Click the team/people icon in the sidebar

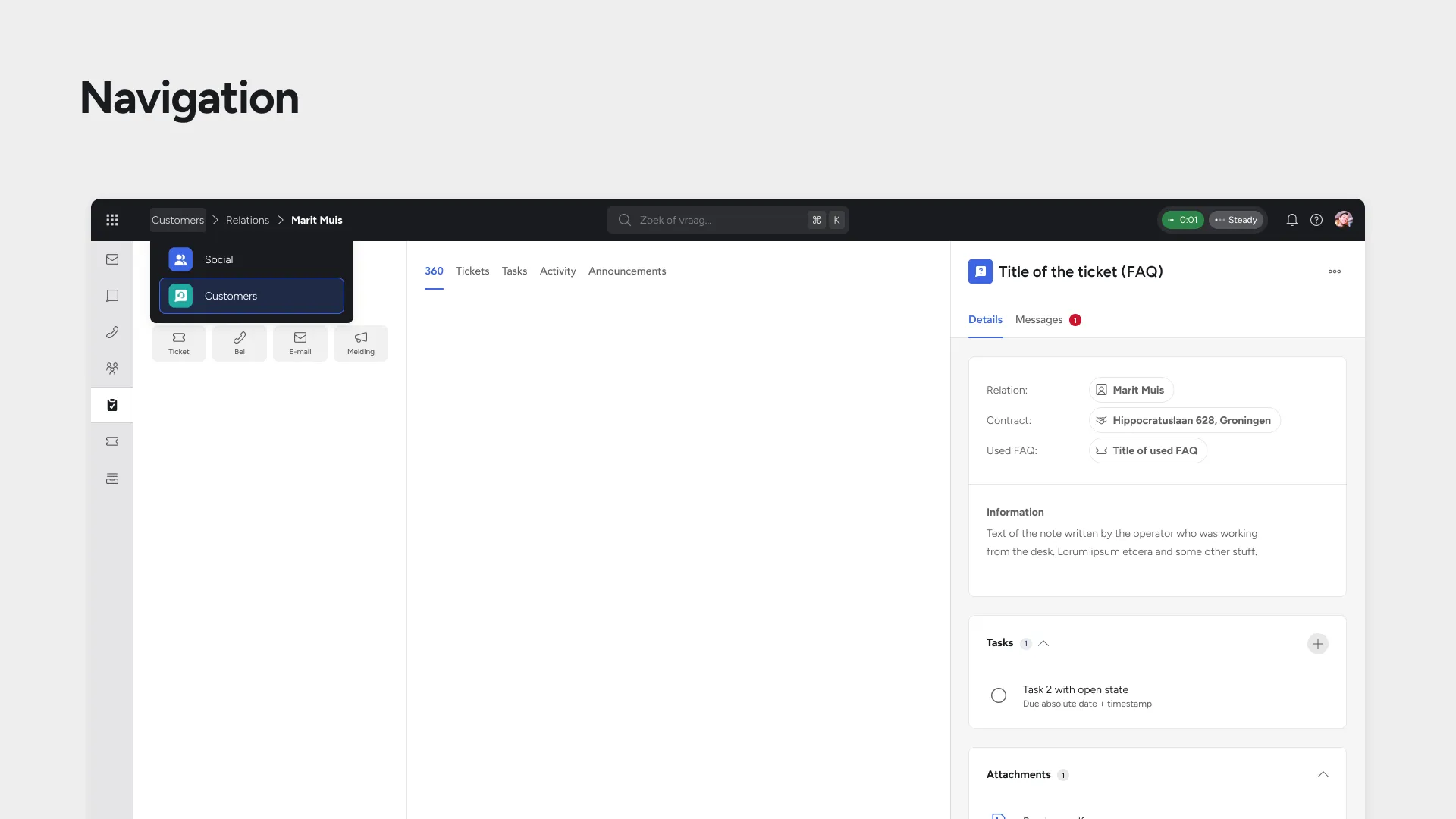pos(112,368)
